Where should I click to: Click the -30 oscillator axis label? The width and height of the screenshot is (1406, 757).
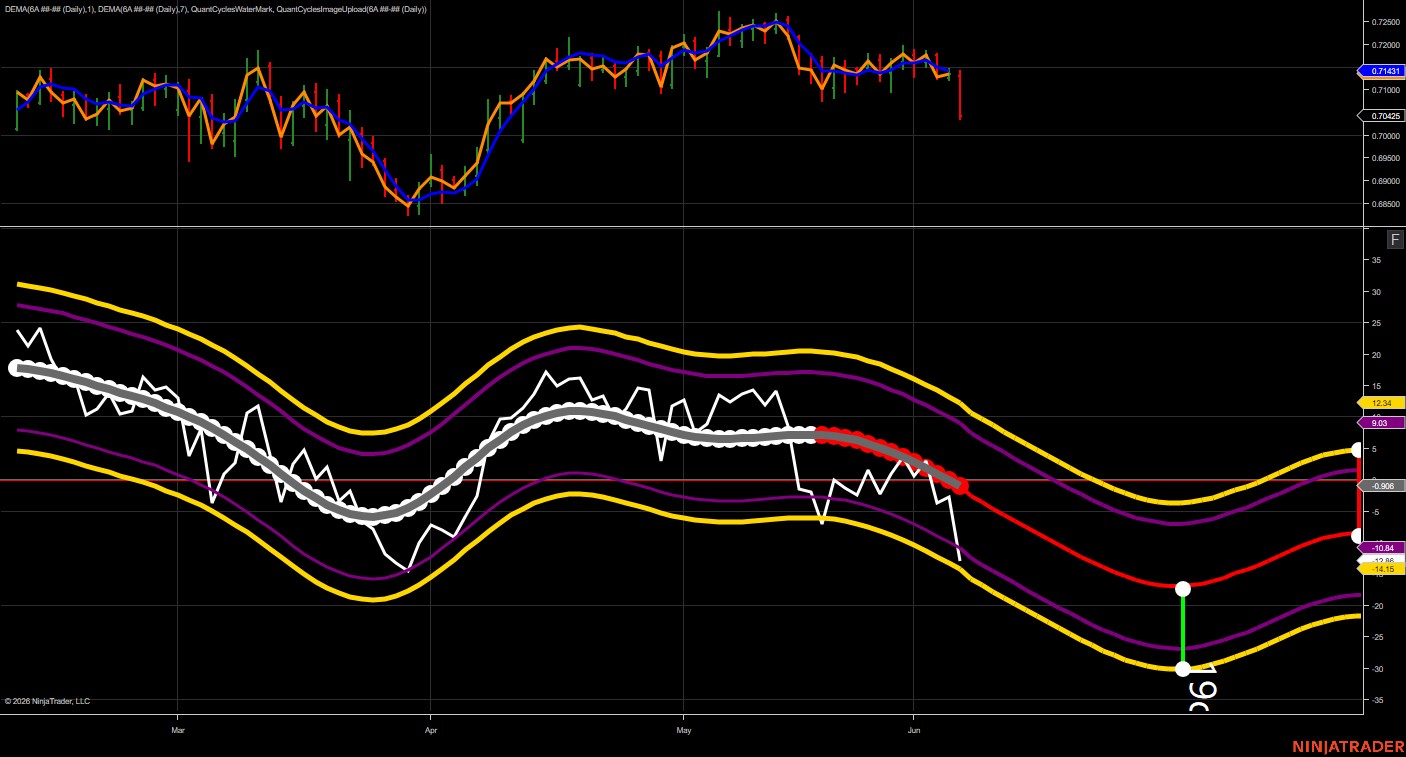click(x=1377, y=669)
